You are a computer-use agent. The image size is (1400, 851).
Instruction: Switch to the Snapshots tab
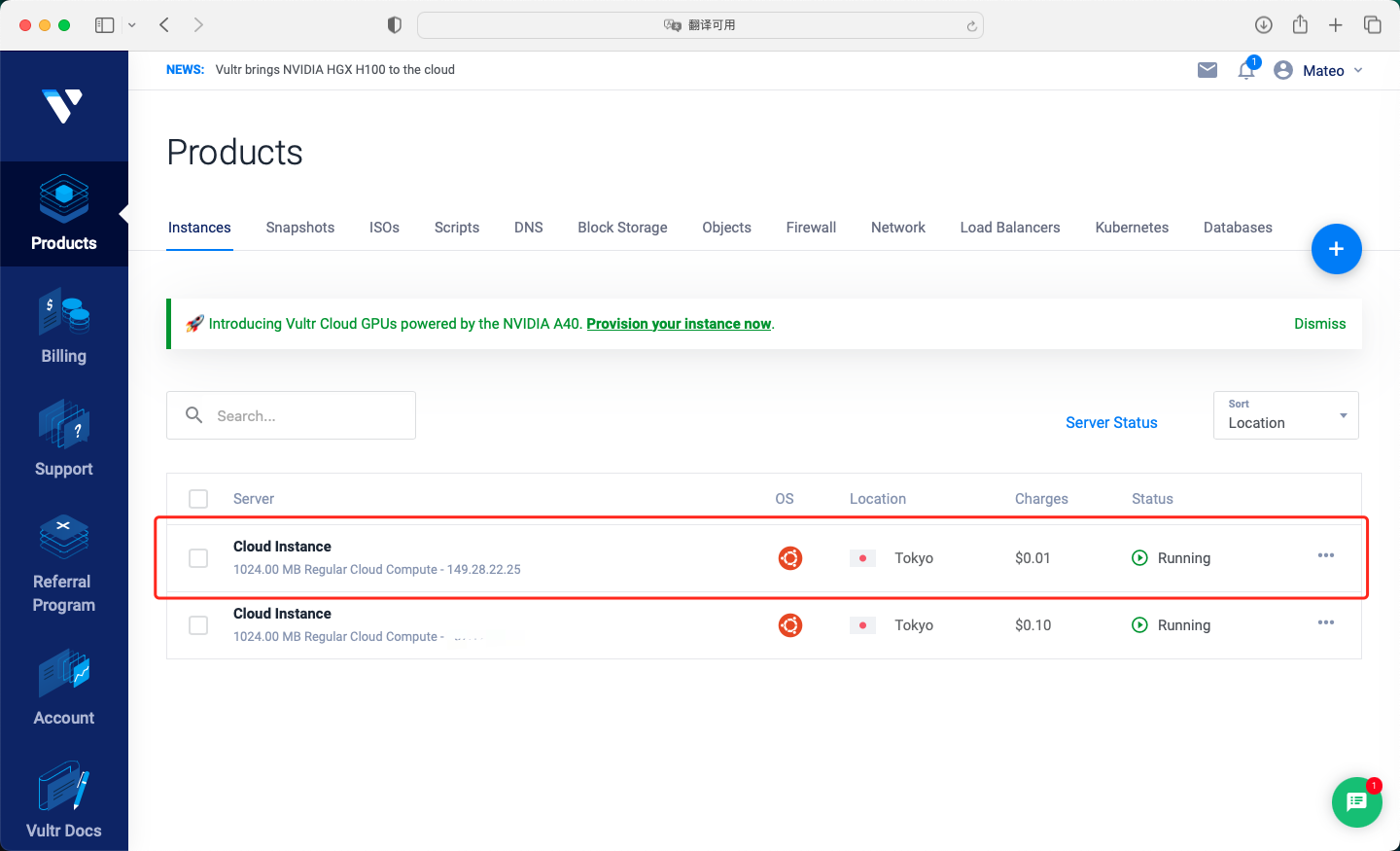pos(300,228)
